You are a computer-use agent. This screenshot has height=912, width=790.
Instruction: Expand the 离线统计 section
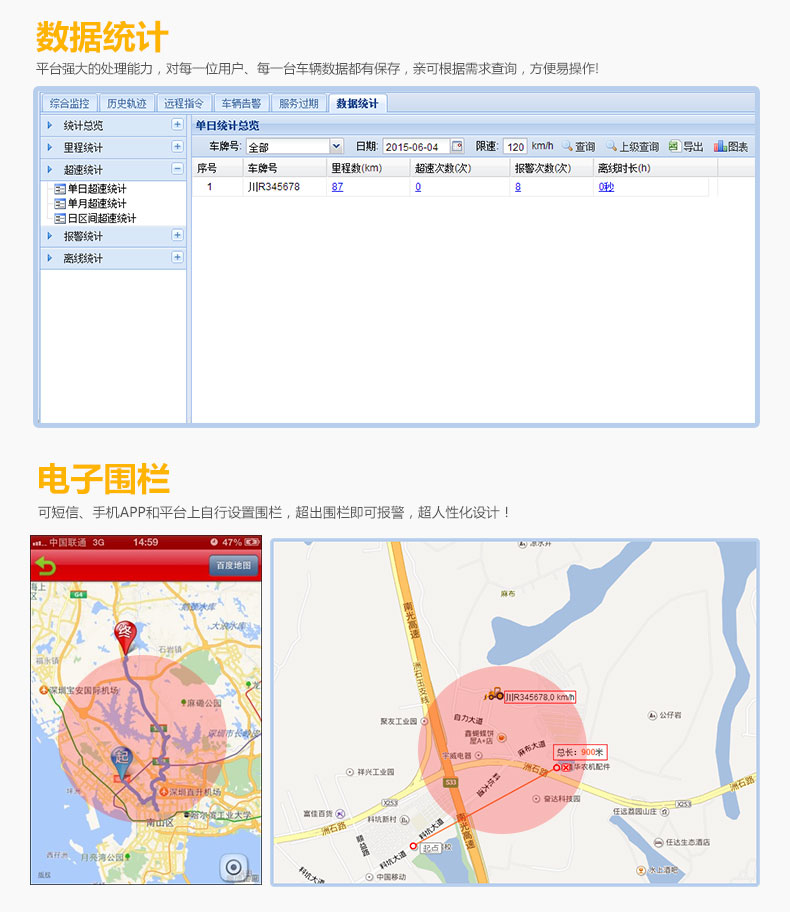pyautogui.click(x=177, y=257)
